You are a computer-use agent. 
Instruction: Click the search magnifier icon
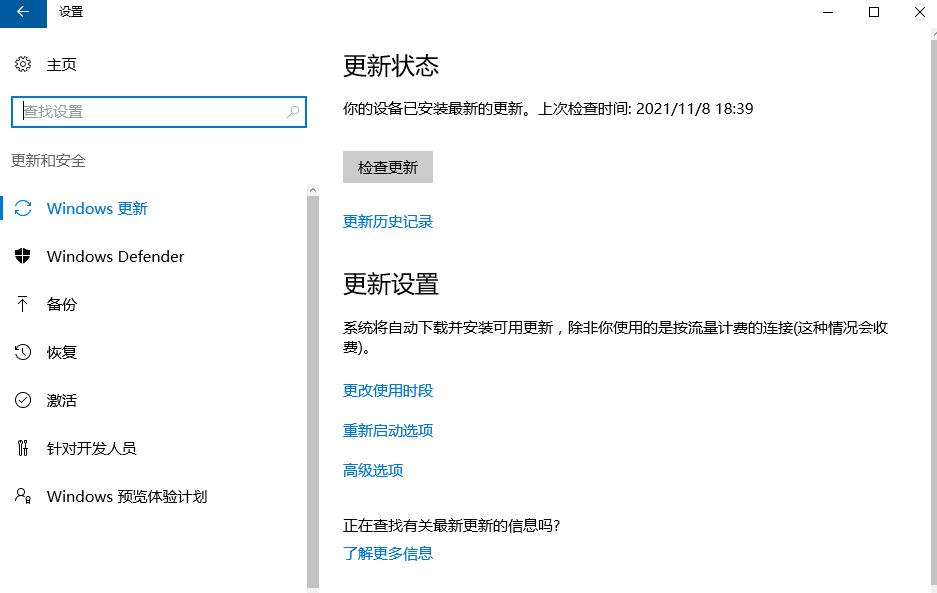293,112
